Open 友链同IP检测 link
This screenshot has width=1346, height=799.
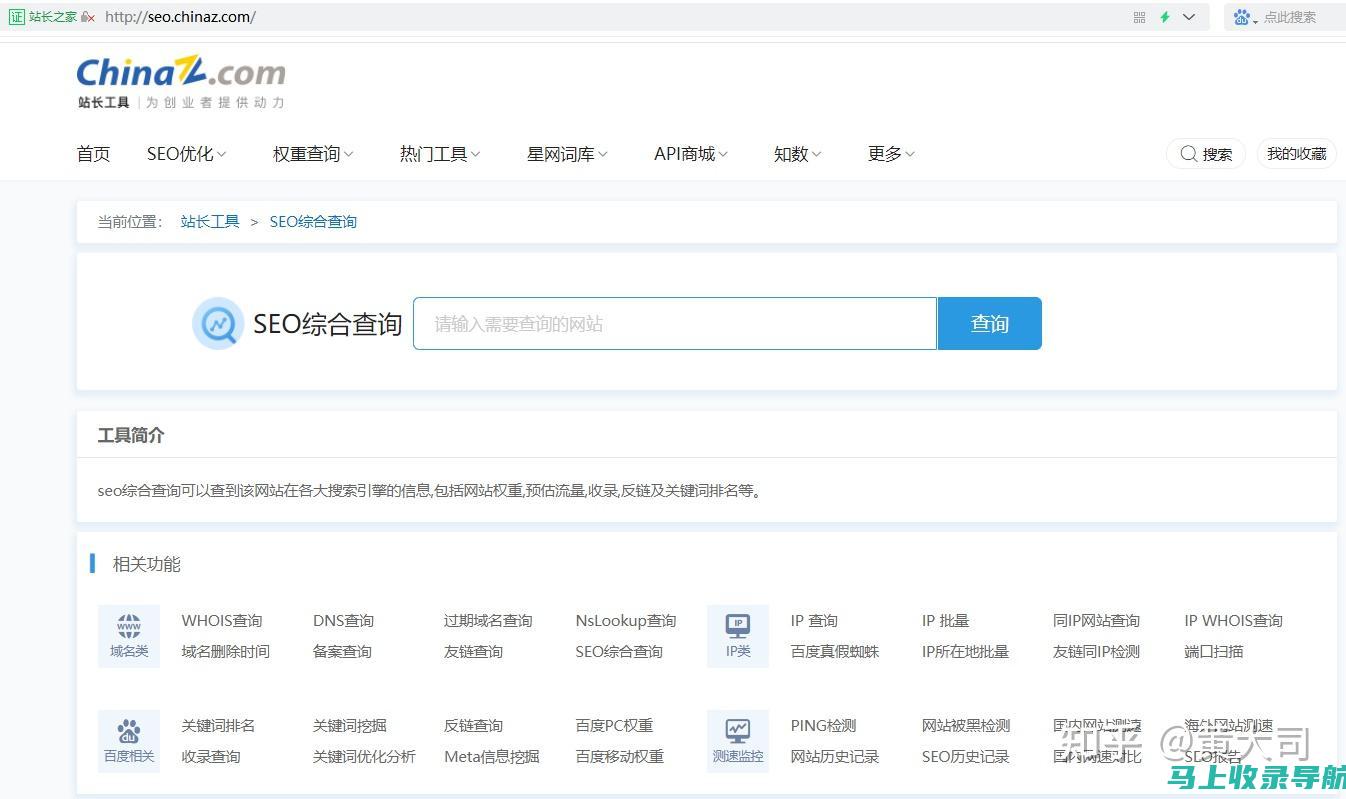coord(1096,652)
